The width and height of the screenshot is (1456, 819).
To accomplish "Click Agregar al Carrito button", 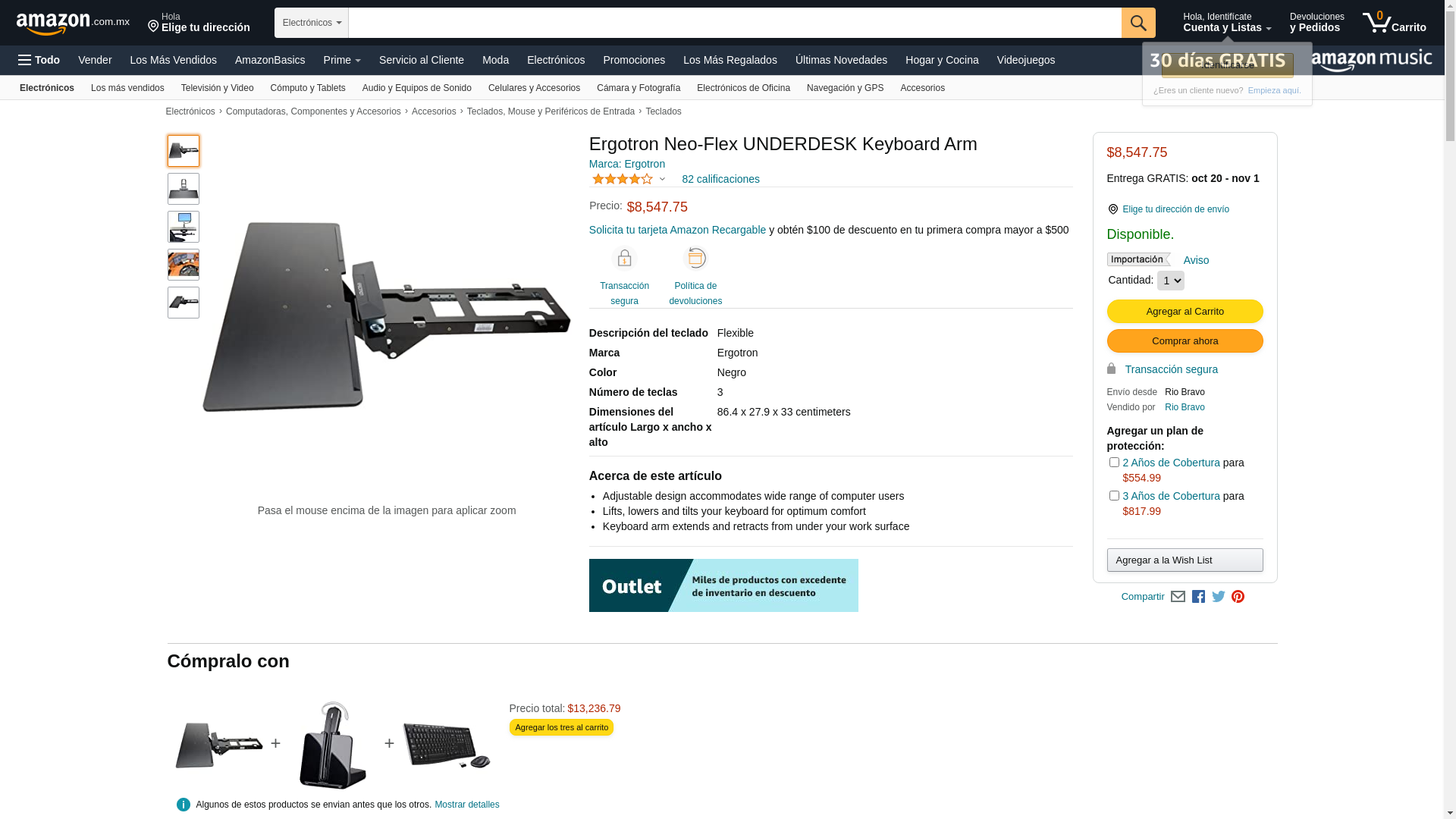I will [x=1185, y=312].
